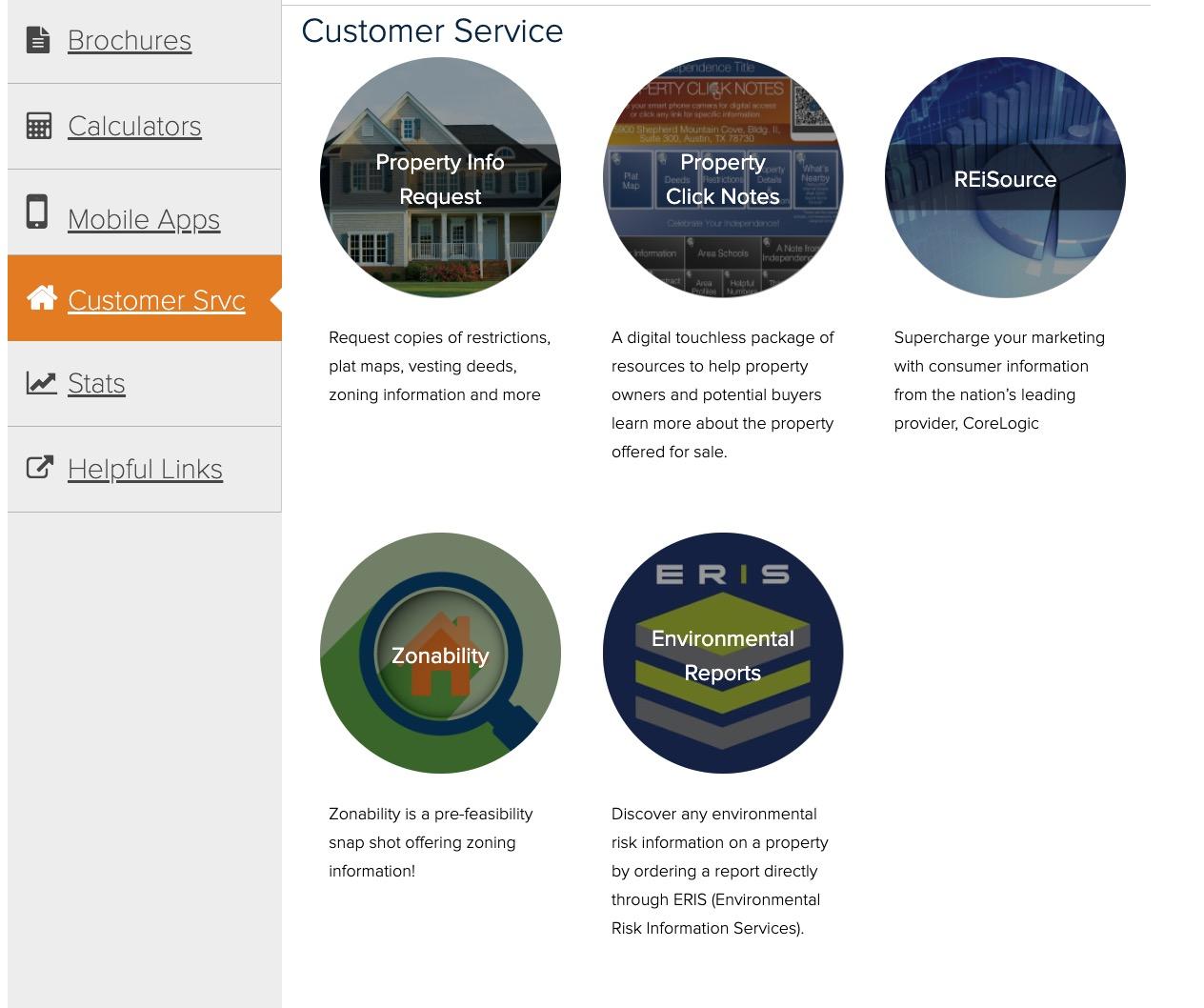Screen dimensions: 1204x1008
Task: Click the Calculators calculator icon
Action: click(39, 126)
